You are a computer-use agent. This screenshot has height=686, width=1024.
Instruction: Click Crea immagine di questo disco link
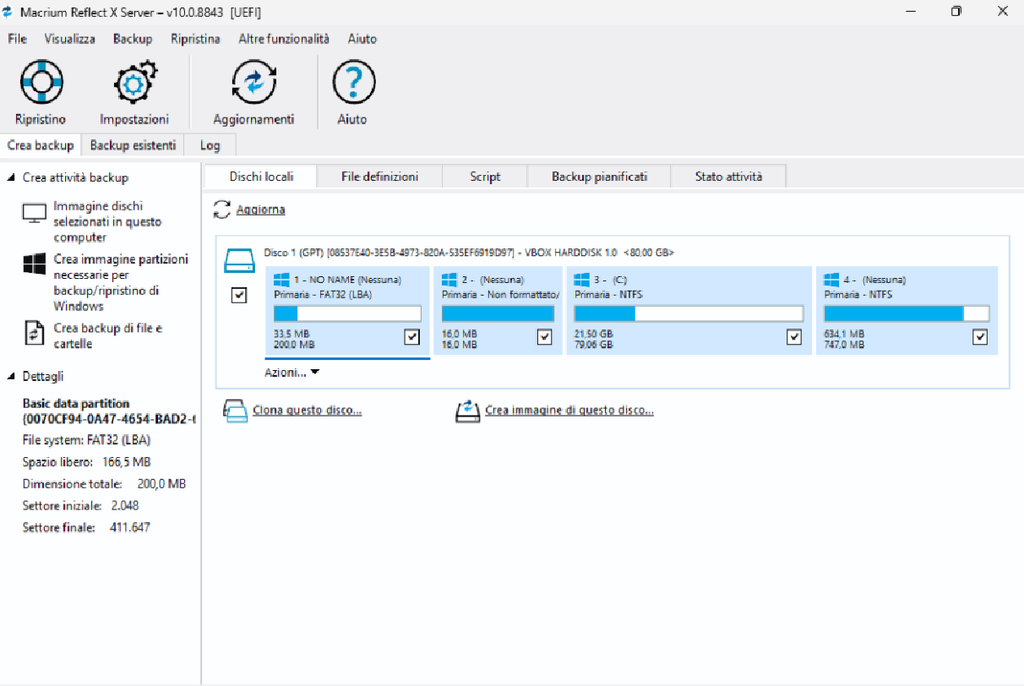569,410
